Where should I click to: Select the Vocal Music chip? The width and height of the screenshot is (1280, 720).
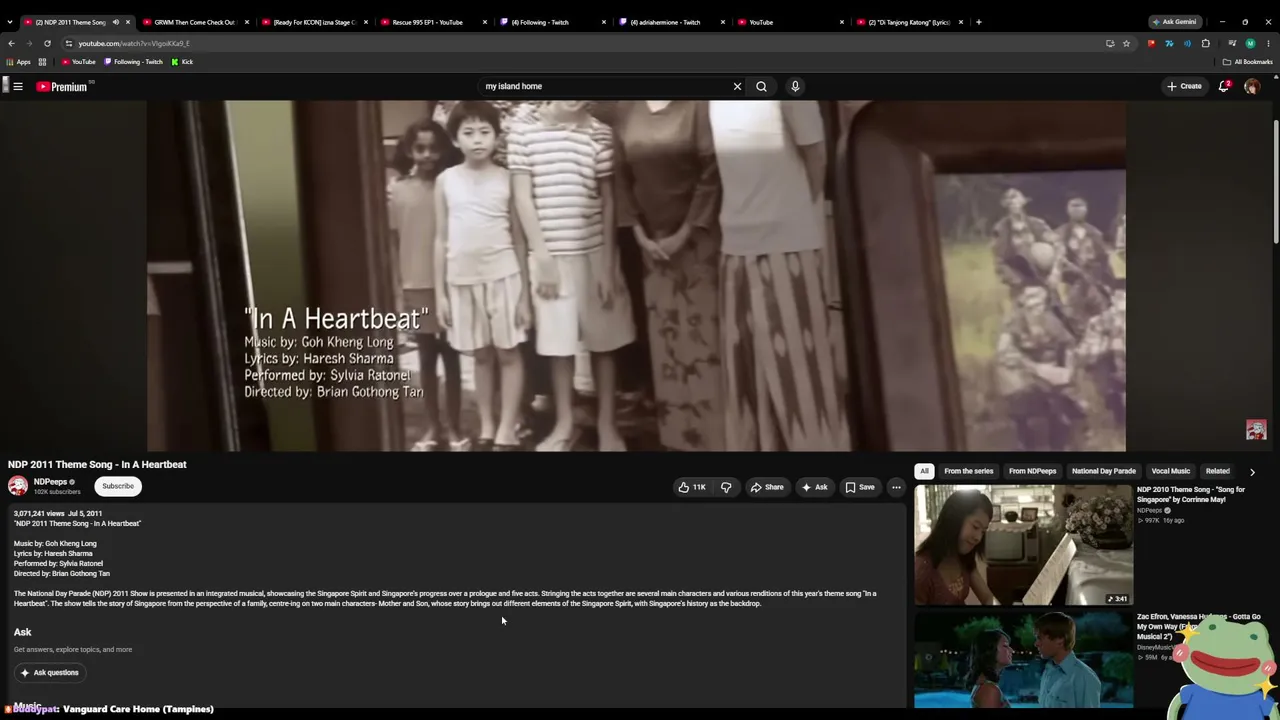(x=1171, y=471)
